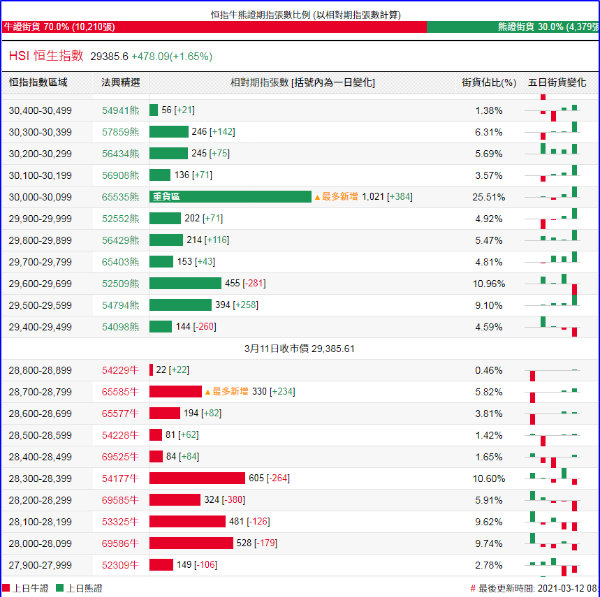
Task: Open the 65535 bear certificate link
Action: pos(121,197)
